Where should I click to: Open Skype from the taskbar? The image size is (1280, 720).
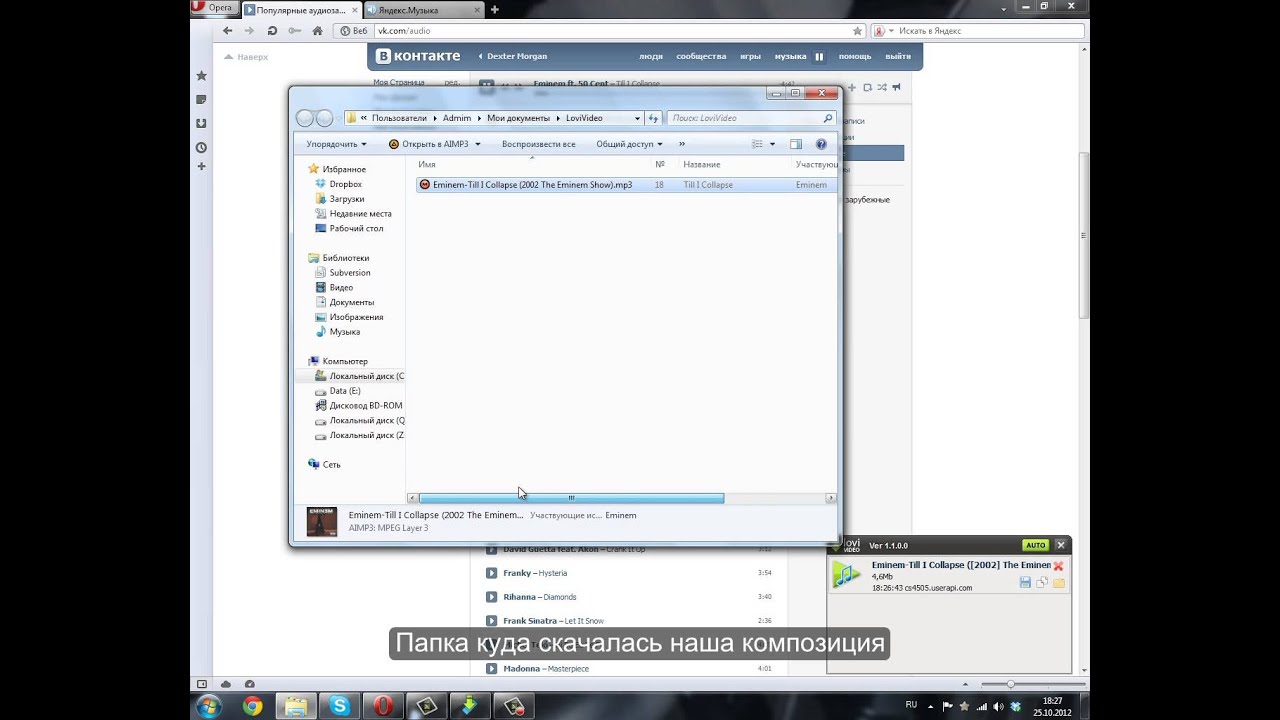340,706
